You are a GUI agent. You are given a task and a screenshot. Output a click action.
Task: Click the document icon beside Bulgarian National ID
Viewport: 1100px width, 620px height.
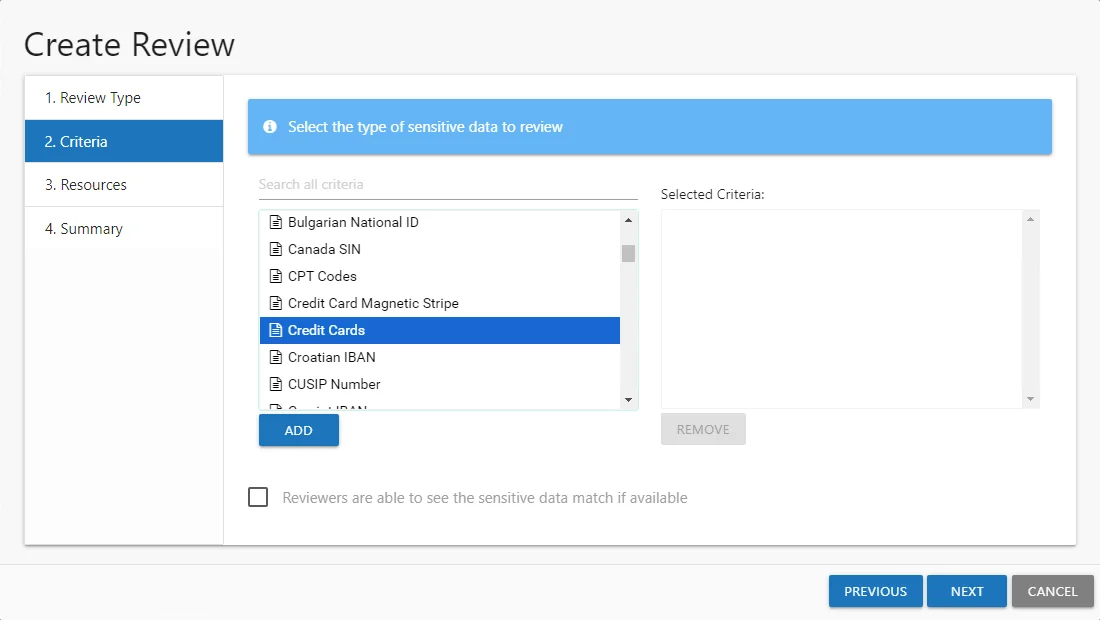tap(276, 222)
